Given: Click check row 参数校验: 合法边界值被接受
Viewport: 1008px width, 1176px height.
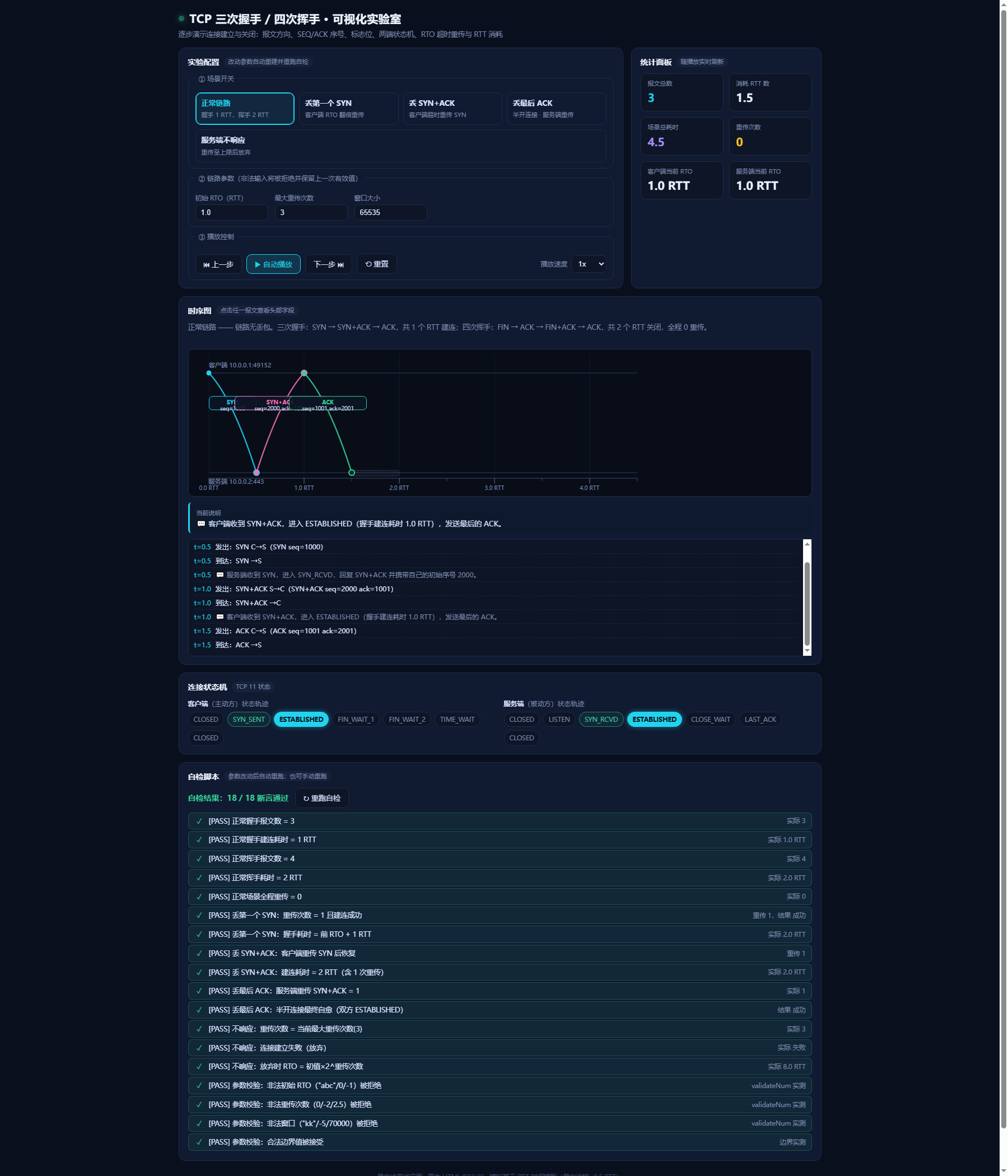Looking at the screenshot, I should (500, 1142).
